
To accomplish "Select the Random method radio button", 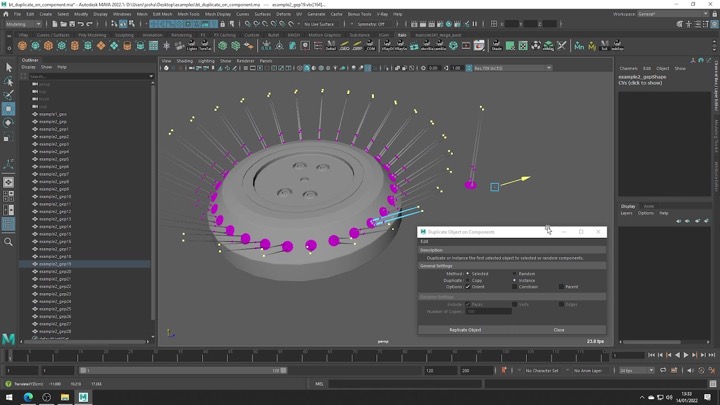I will click(515, 273).
